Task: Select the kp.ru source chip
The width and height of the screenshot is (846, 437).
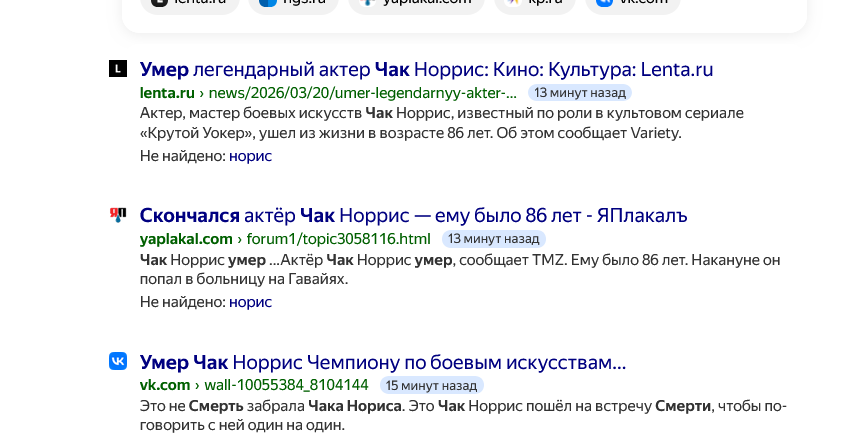Action: (539, 3)
